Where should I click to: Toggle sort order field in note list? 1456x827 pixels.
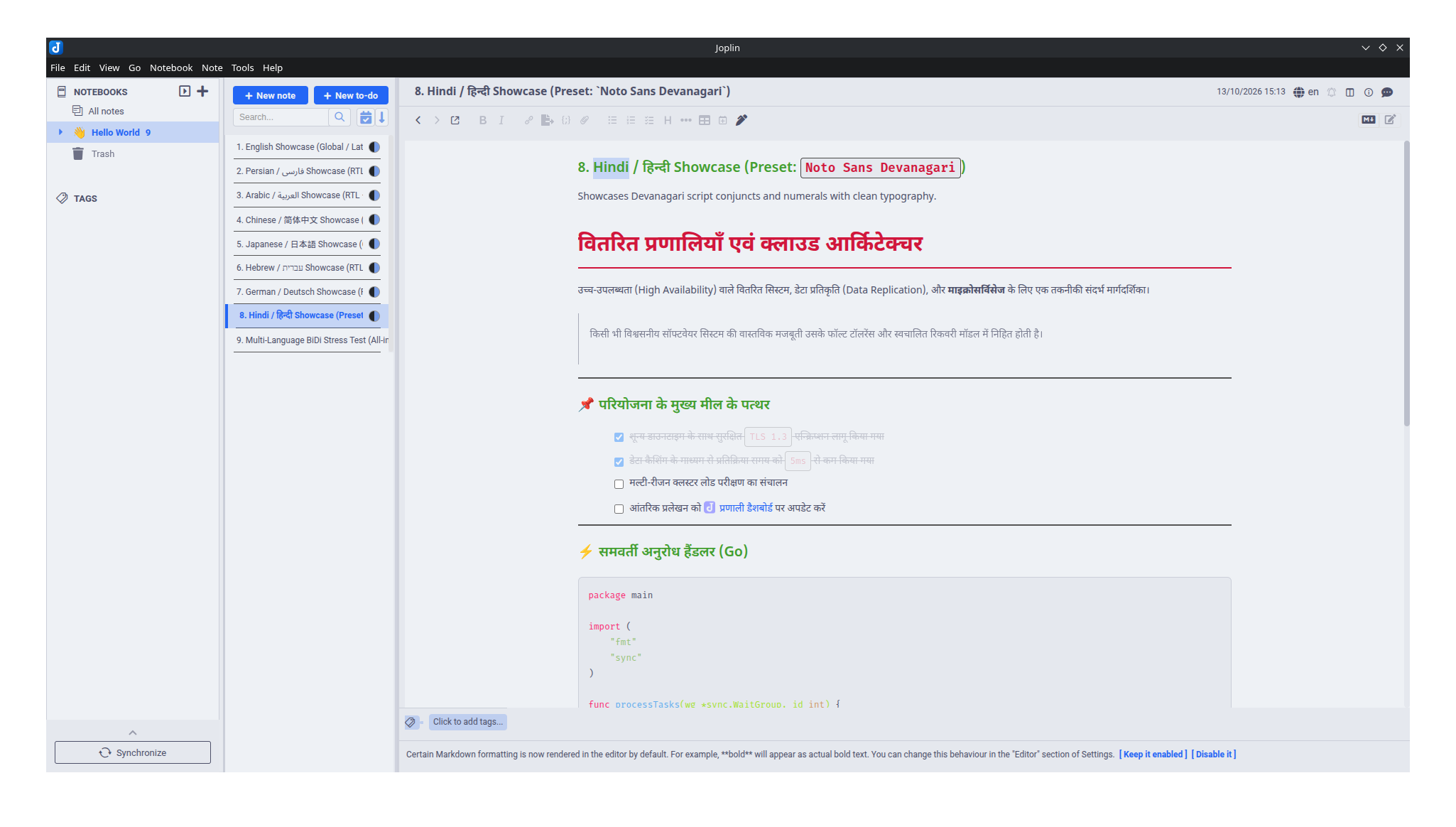point(366,117)
